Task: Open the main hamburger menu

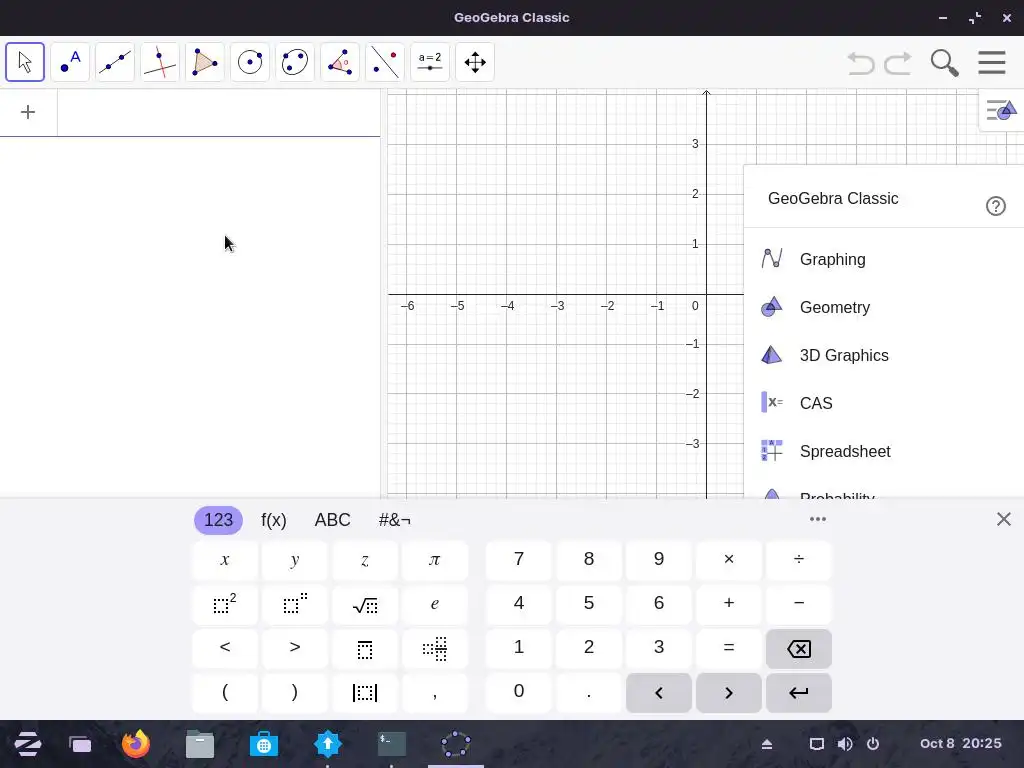Action: point(991,63)
